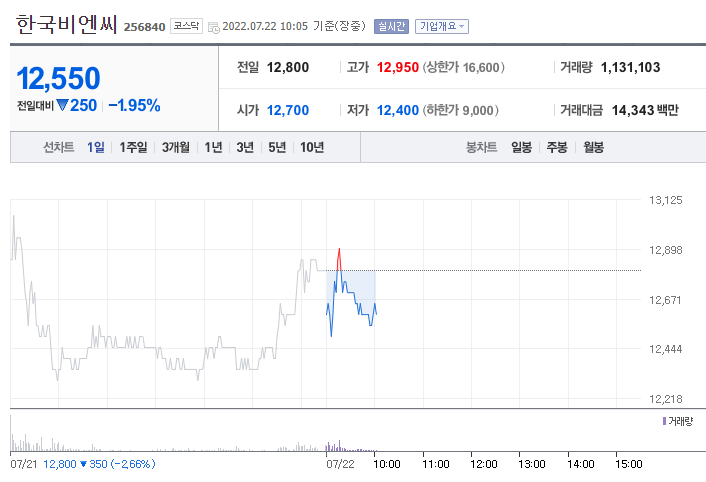Click the purple volume bars for 07/22
The width and height of the screenshot is (706, 482).
coord(350,446)
